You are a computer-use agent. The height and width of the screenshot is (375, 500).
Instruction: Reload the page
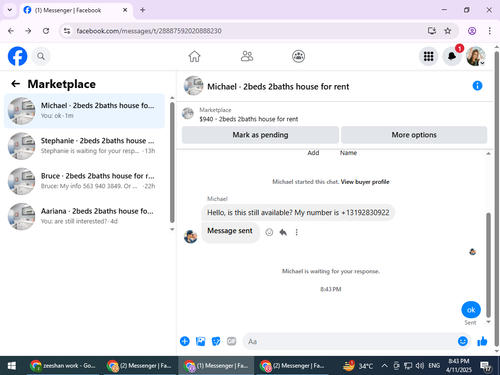46,31
